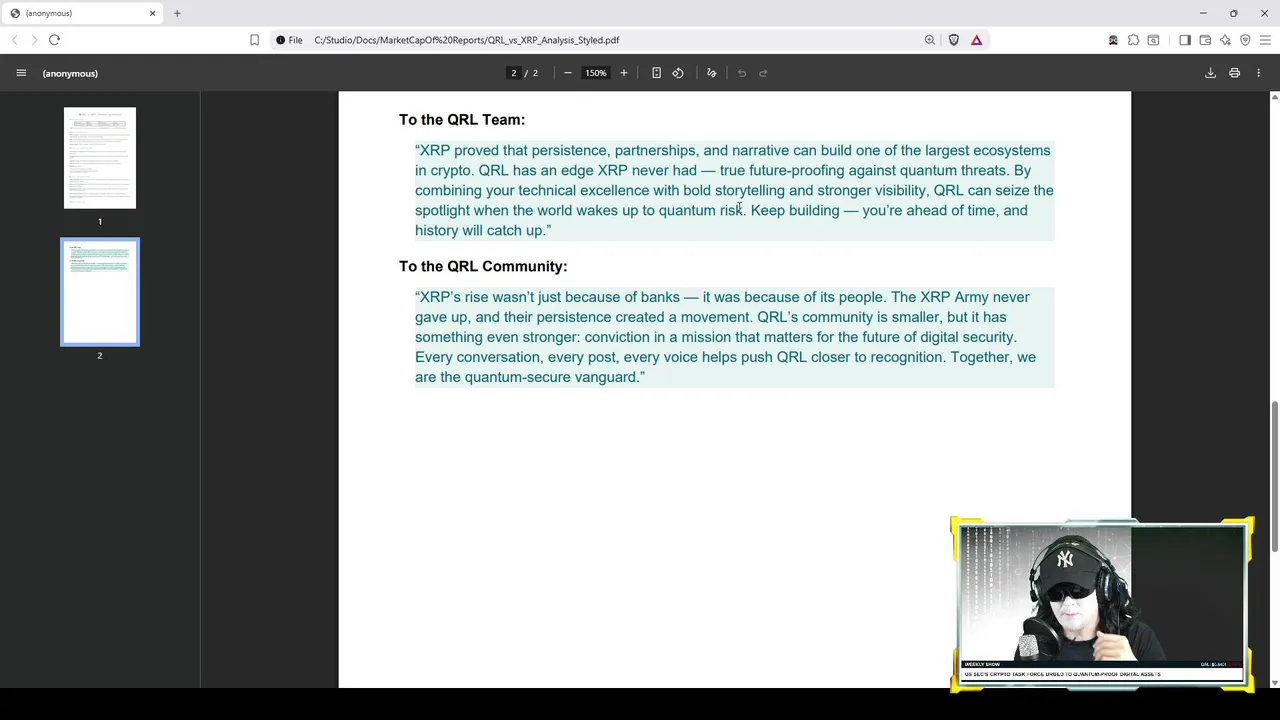Reload the current page
1280x720 pixels.
coord(54,40)
